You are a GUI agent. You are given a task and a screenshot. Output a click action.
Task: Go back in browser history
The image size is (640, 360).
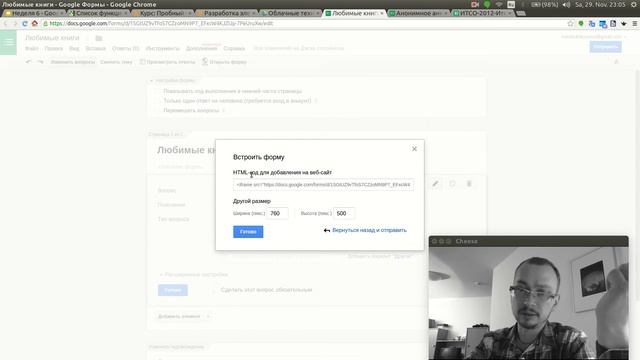click(6, 24)
